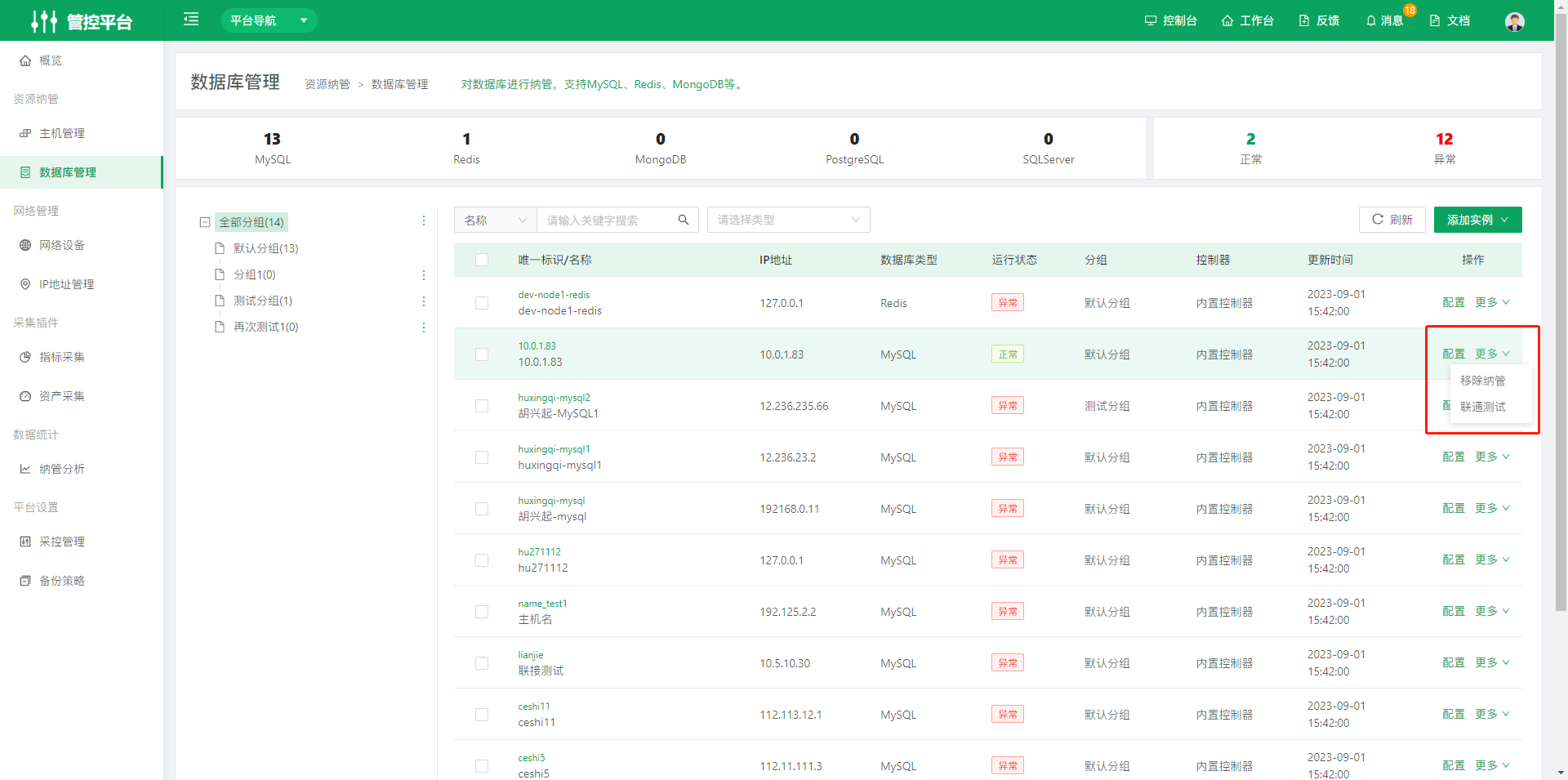
Task: Click 配置 for ceshi11 row
Action: (1453, 714)
